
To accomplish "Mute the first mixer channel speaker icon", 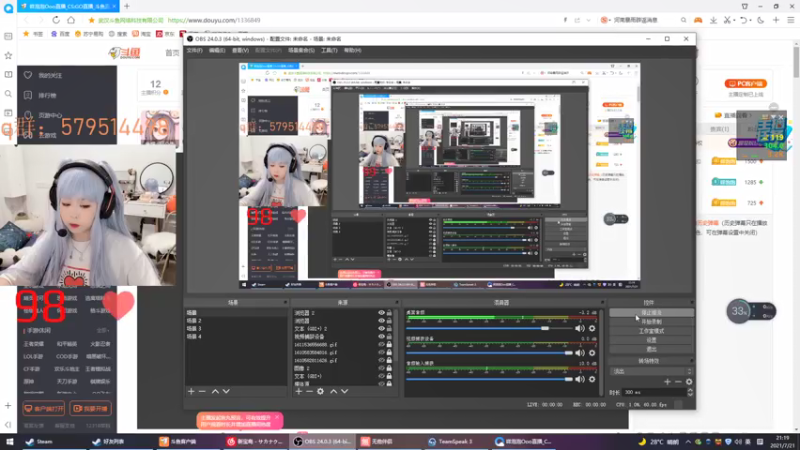I will click(580, 329).
